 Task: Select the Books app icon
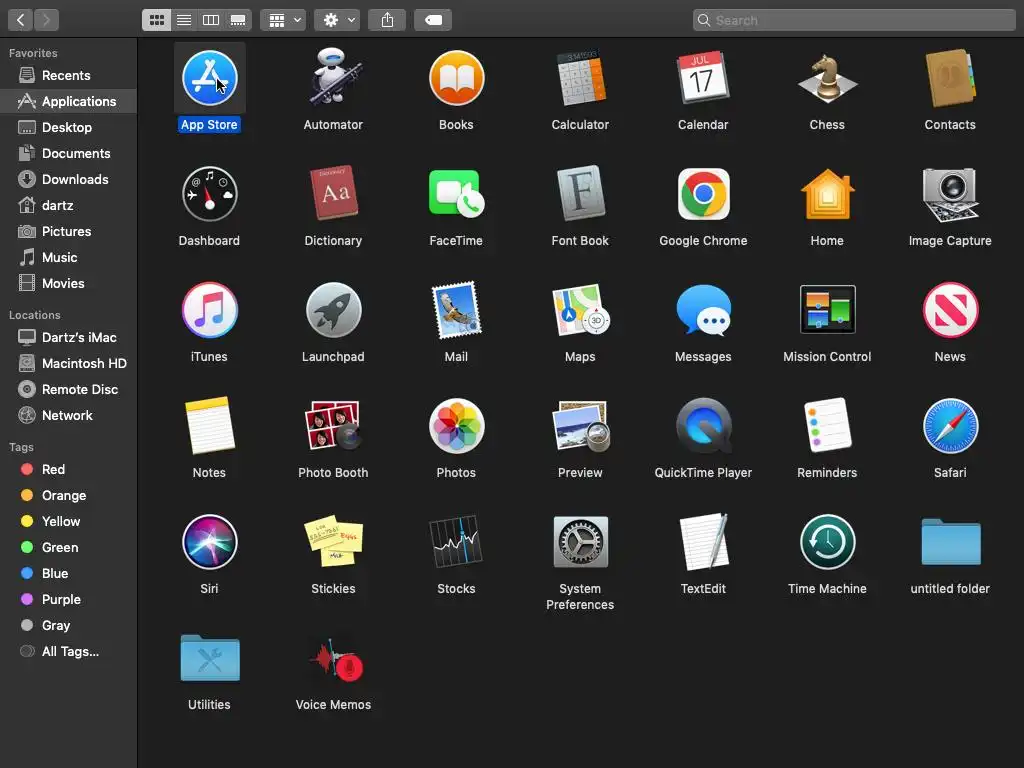click(x=456, y=78)
